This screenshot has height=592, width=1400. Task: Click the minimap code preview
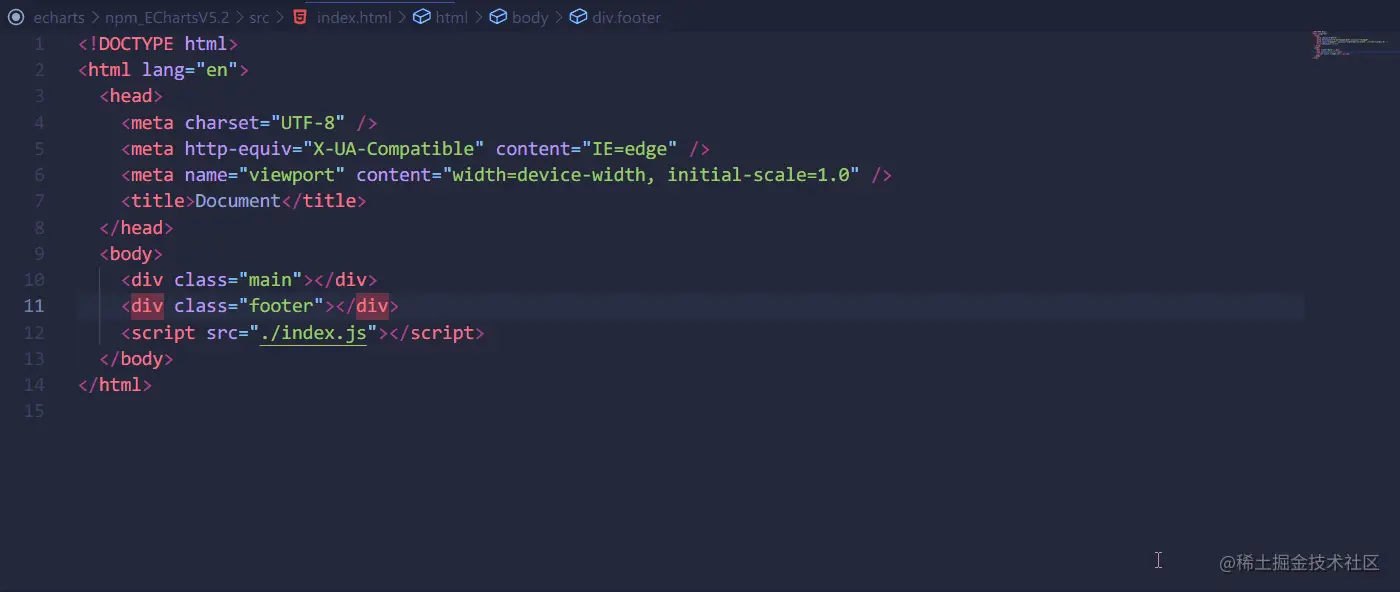(1349, 44)
